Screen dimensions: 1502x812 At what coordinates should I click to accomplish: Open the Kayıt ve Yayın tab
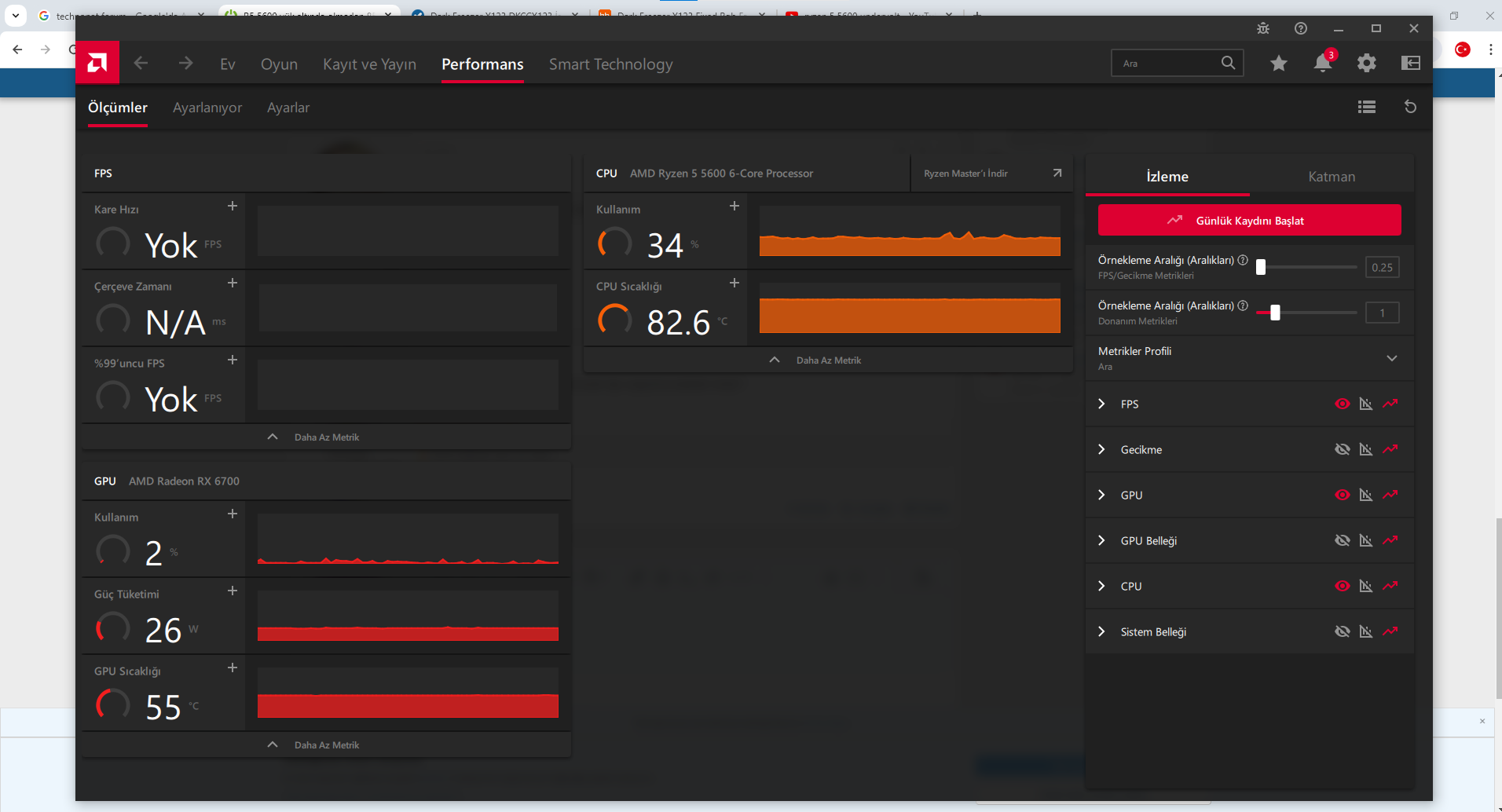tap(369, 64)
